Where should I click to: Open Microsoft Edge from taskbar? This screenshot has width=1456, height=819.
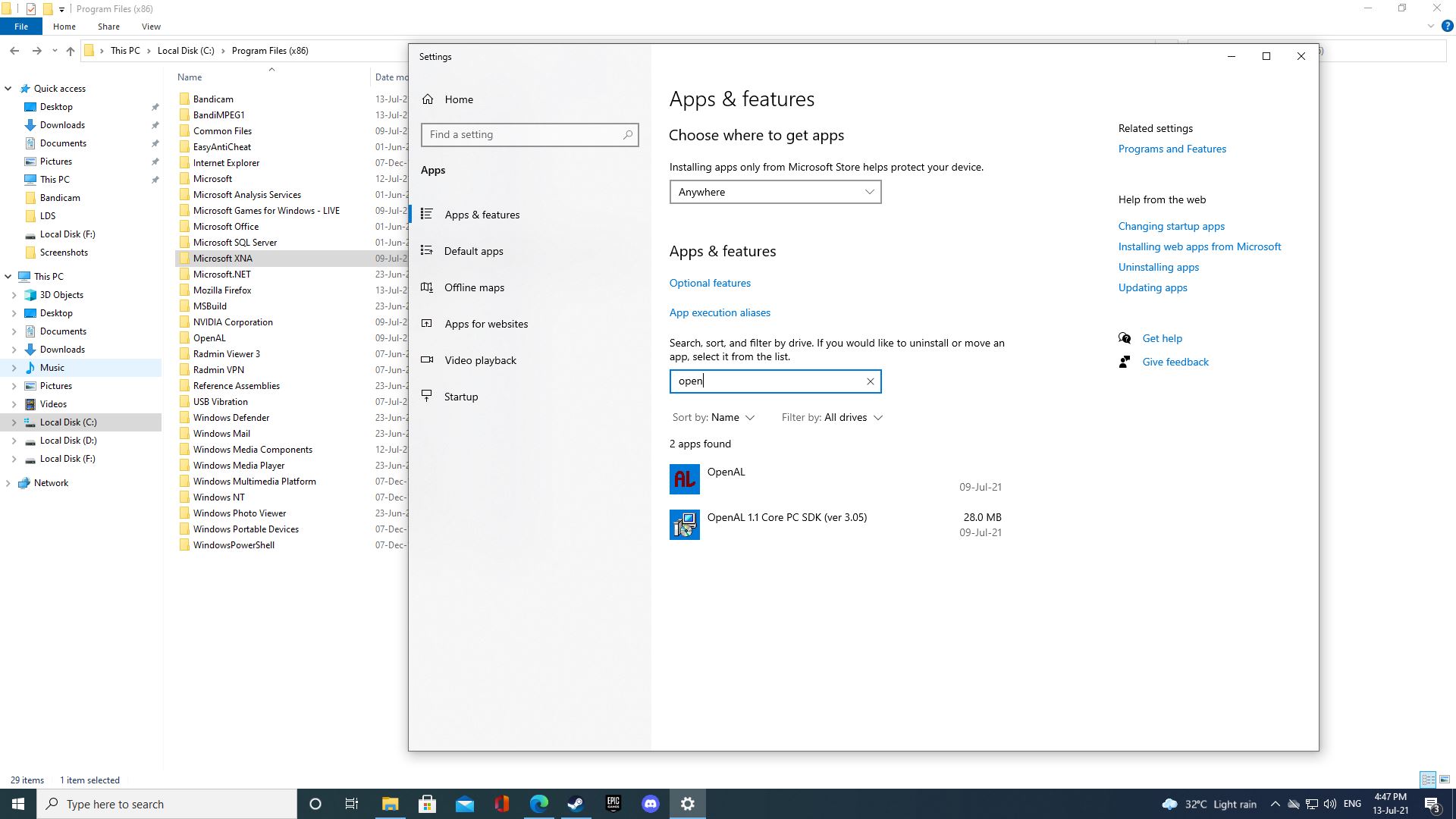(x=538, y=804)
